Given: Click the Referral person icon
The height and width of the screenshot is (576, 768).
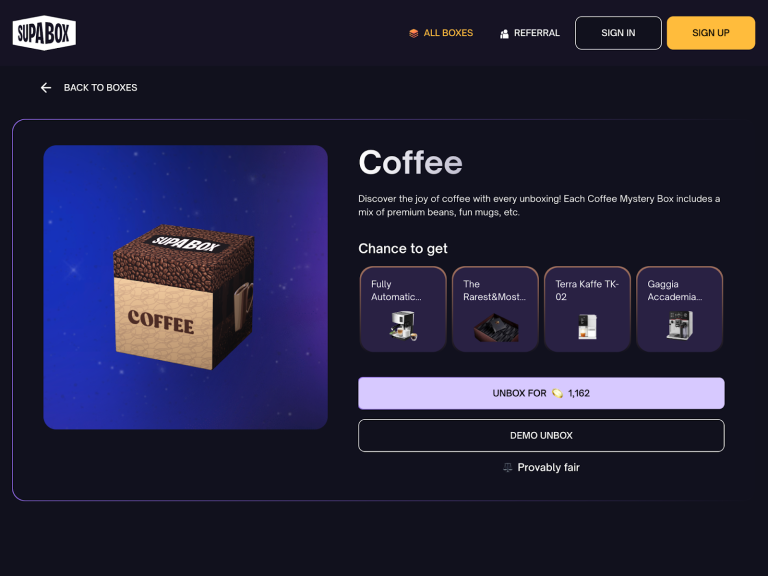Looking at the screenshot, I should coord(504,33).
